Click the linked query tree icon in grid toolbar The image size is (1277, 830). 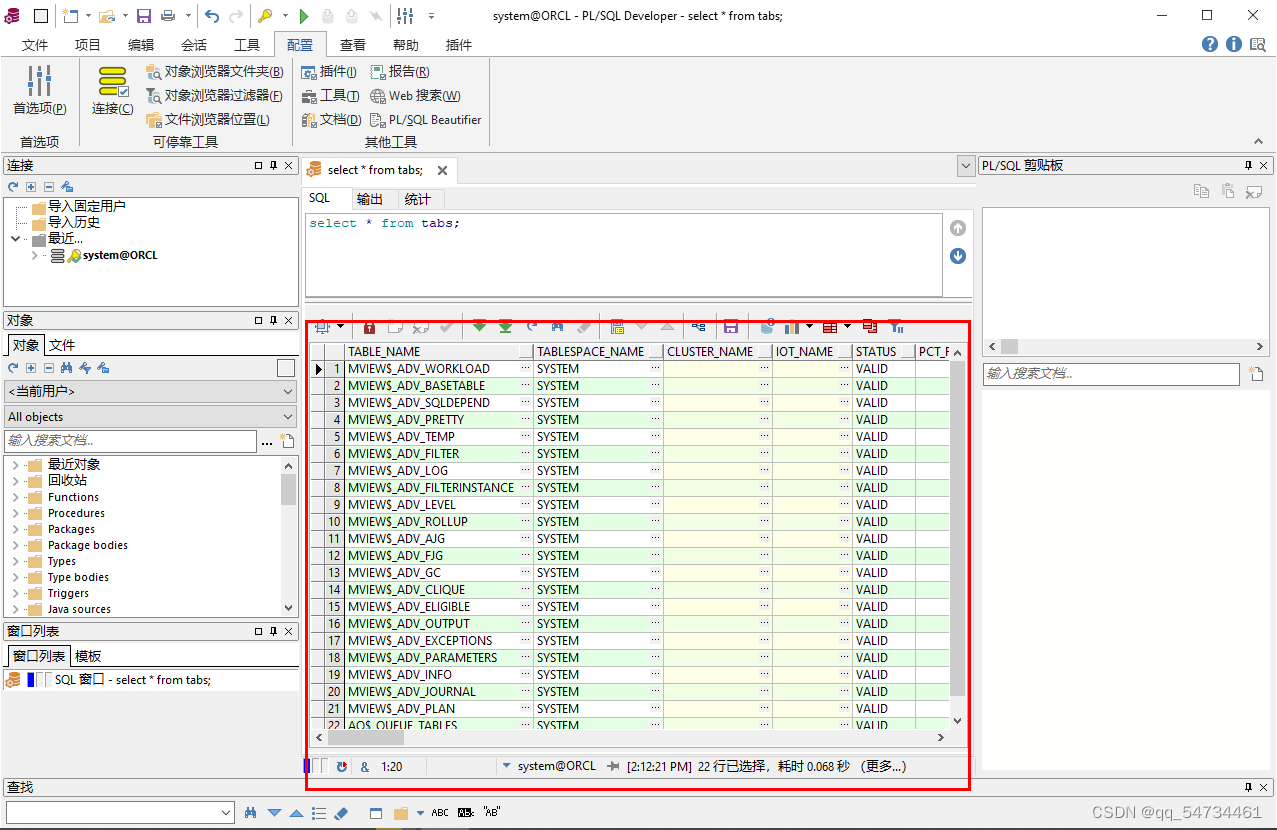coord(699,327)
